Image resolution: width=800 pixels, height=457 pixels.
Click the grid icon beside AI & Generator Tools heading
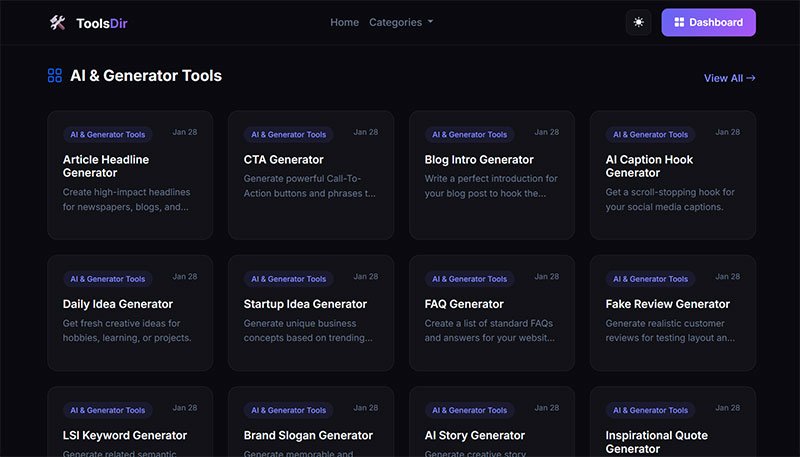point(55,75)
